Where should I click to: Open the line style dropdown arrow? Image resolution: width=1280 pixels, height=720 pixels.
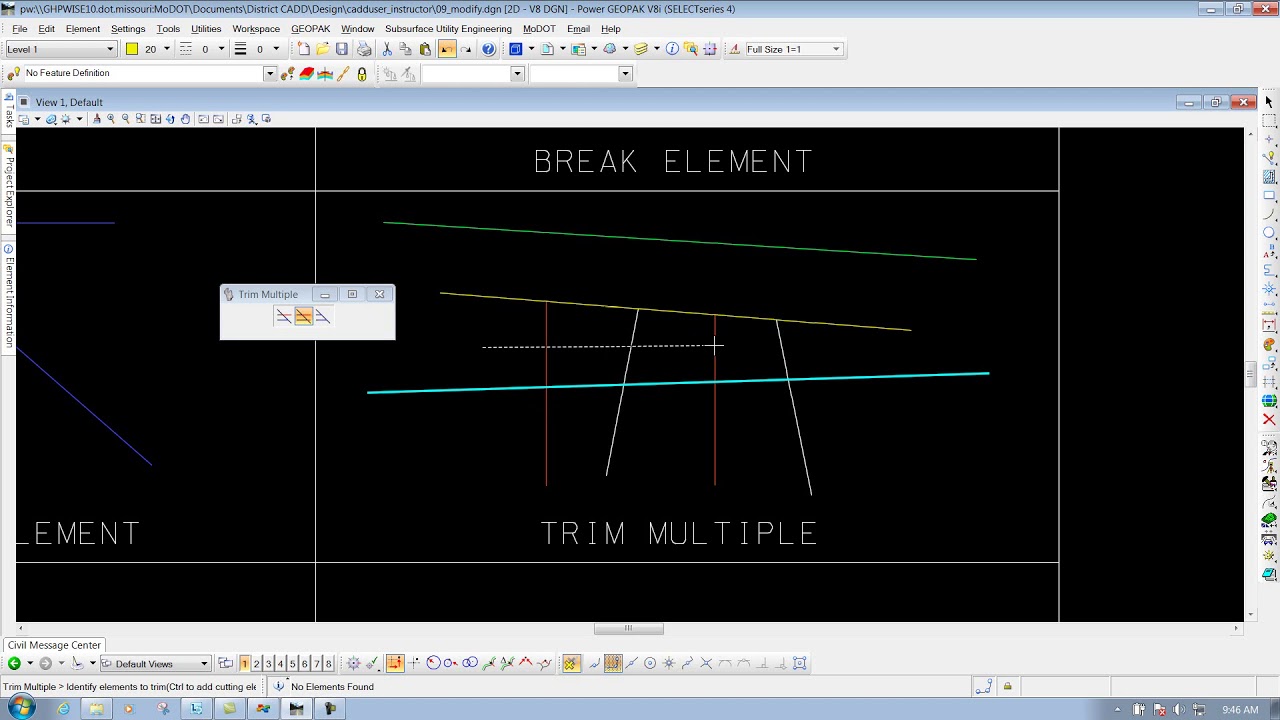click(221, 49)
